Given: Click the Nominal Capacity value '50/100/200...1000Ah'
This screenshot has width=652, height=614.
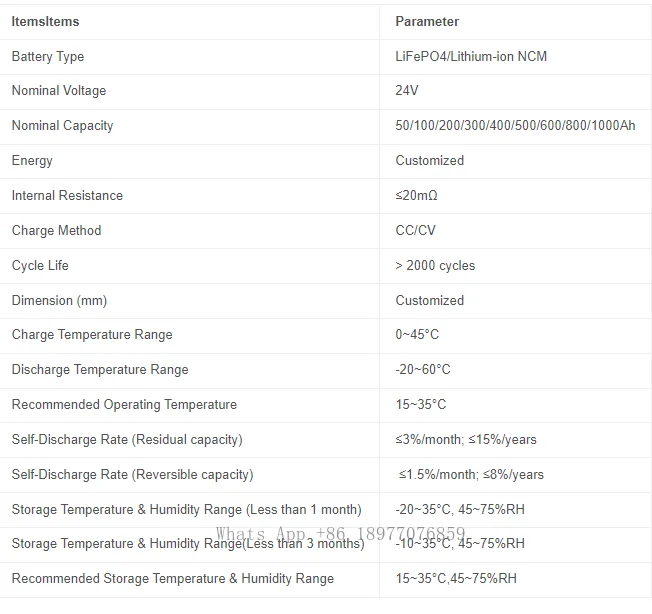Looking at the screenshot, I should pos(515,126).
